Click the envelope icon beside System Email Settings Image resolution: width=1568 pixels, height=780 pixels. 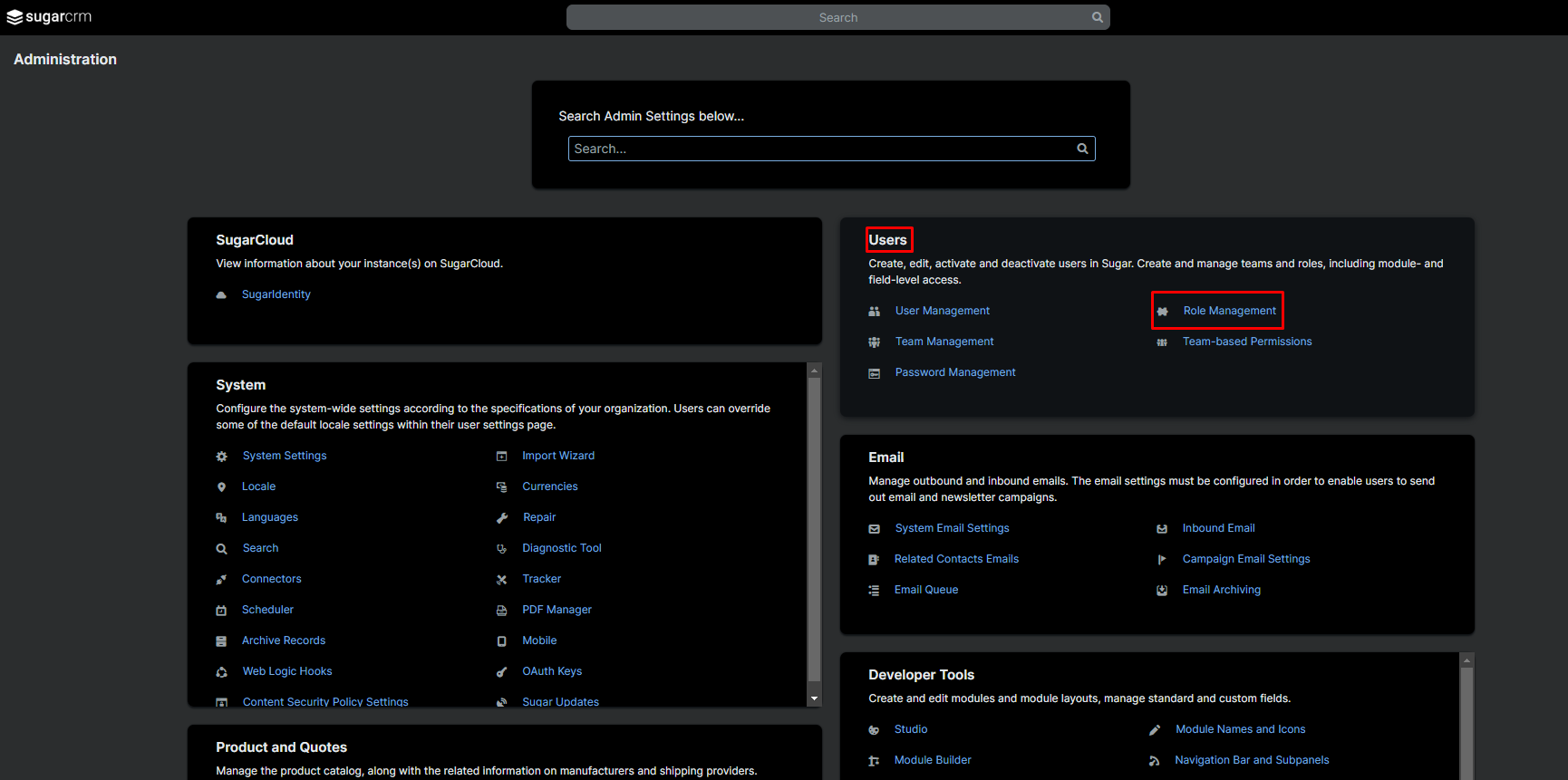874,529
